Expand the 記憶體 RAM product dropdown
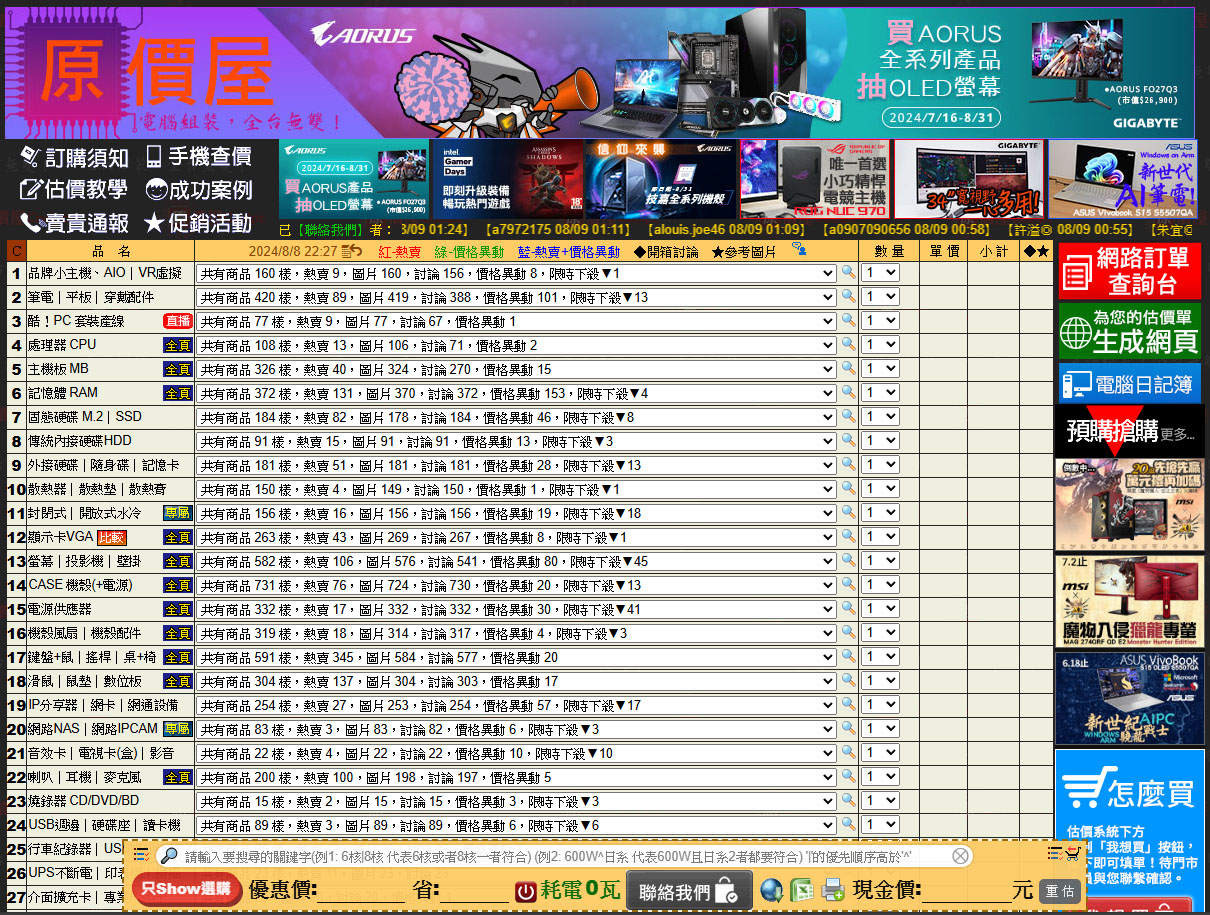This screenshot has height=915, width=1210. point(516,394)
